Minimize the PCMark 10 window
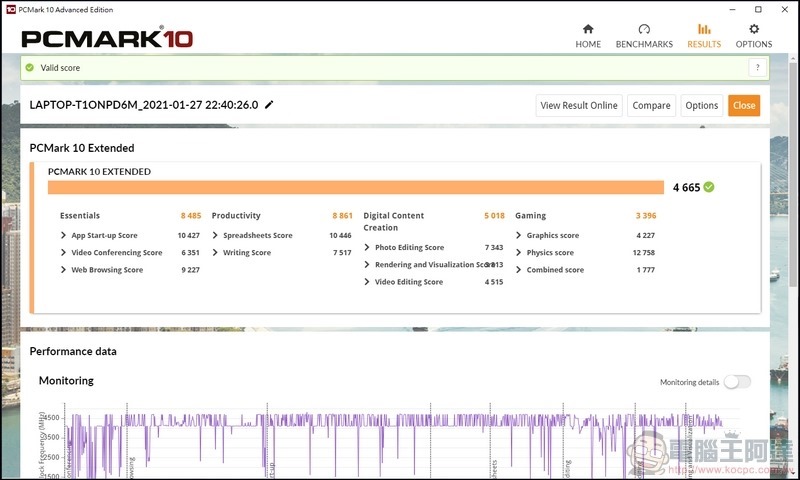This screenshot has width=800, height=480. point(732,9)
